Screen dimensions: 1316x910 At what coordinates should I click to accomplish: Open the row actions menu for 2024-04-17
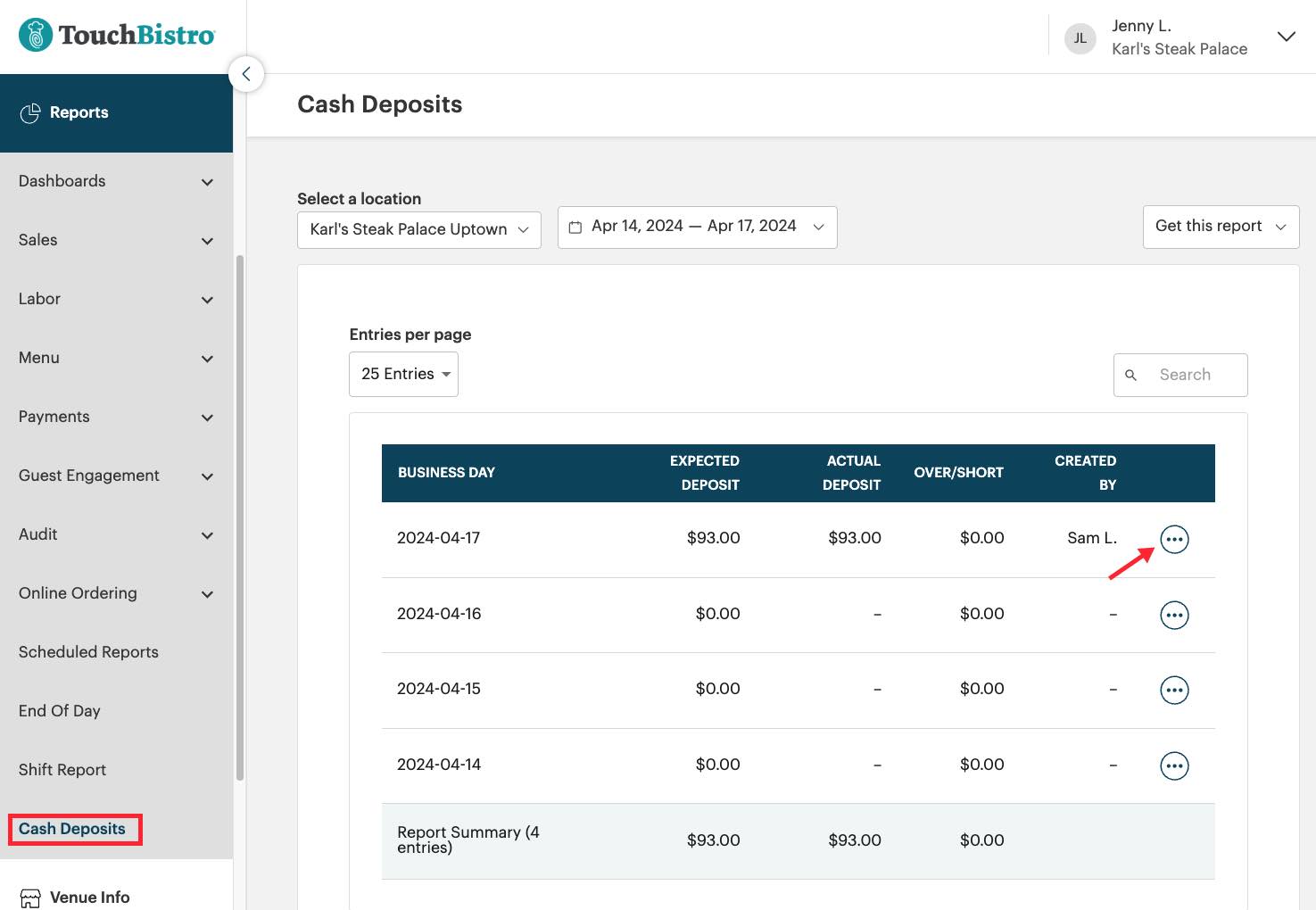(x=1174, y=538)
